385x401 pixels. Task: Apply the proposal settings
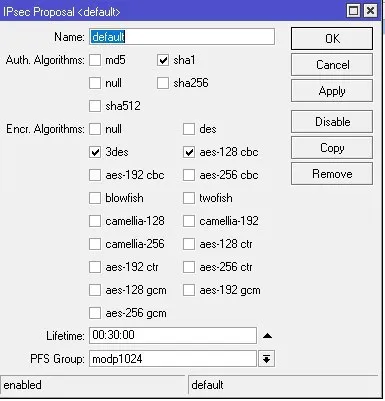[332, 91]
